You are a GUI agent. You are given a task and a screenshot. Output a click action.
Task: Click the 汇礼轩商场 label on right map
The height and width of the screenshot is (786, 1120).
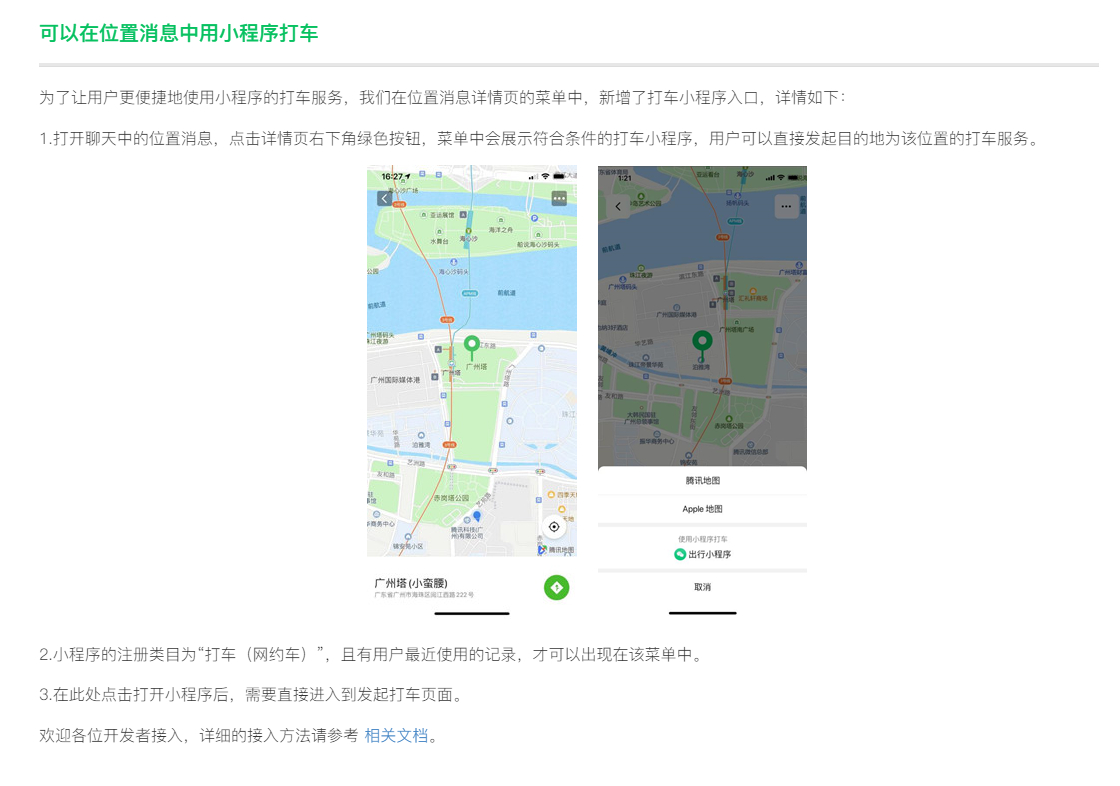pos(753,299)
